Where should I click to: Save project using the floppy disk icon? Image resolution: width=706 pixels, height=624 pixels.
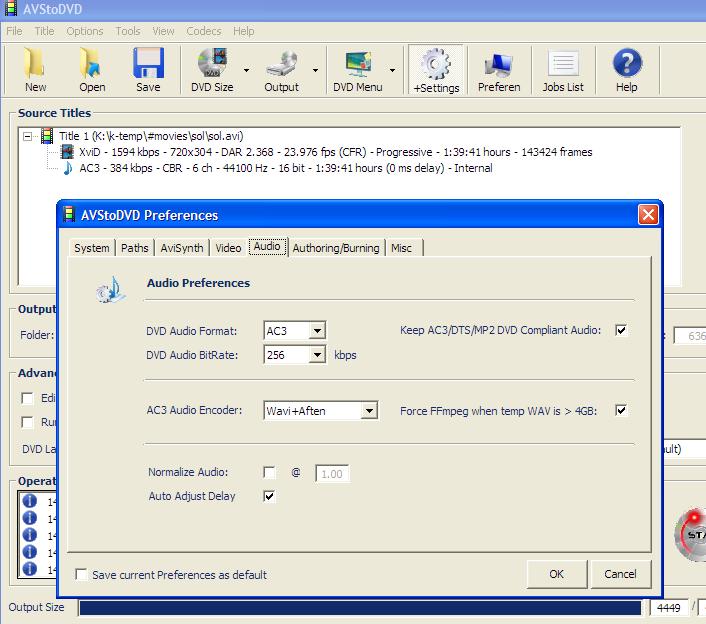tap(148, 63)
